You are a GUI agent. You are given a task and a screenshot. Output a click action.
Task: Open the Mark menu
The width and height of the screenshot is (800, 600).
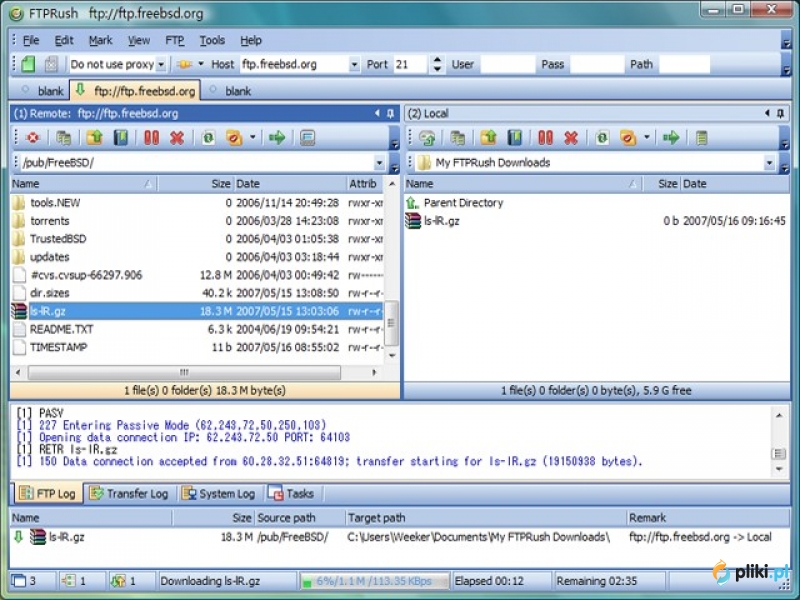pyautogui.click(x=101, y=40)
